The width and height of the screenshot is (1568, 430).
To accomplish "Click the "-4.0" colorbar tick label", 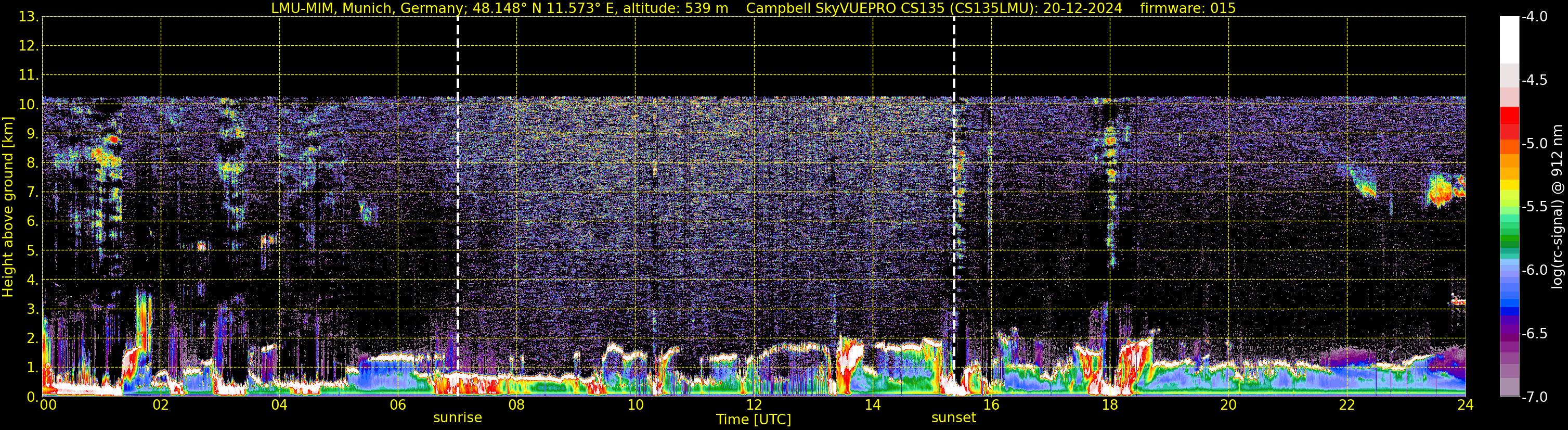I will click(x=1534, y=17).
